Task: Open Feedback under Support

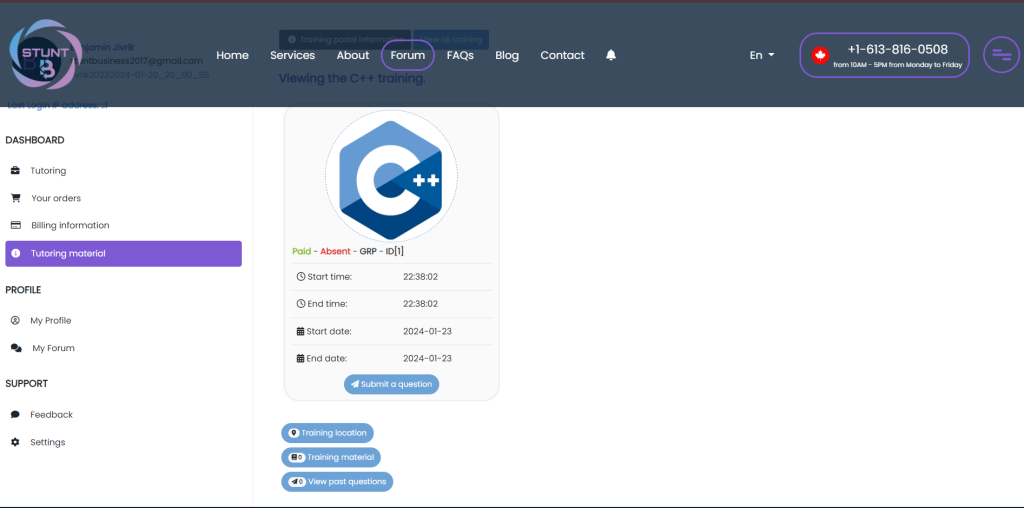Action: [x=123, y=415]
